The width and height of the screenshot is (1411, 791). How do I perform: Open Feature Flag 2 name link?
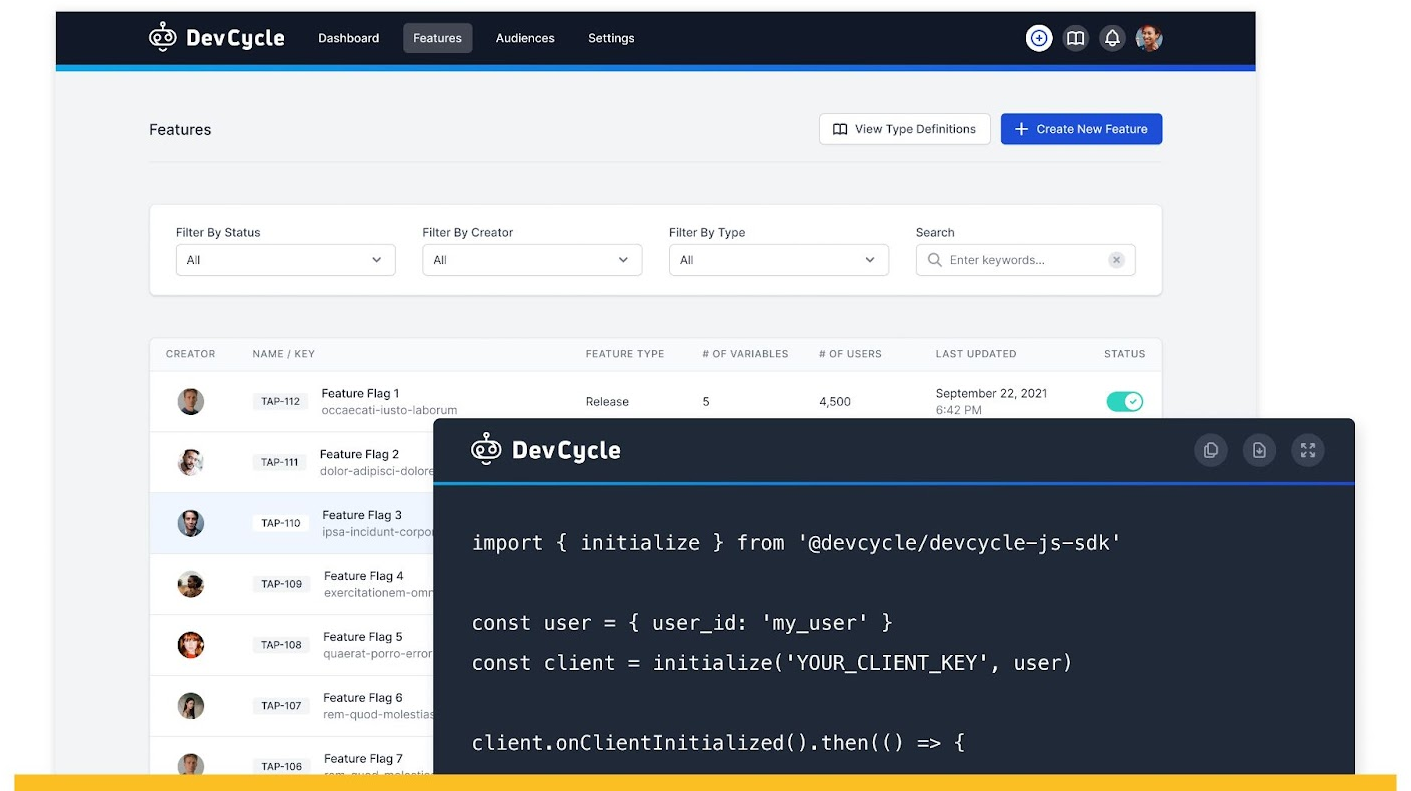(359, 454)
